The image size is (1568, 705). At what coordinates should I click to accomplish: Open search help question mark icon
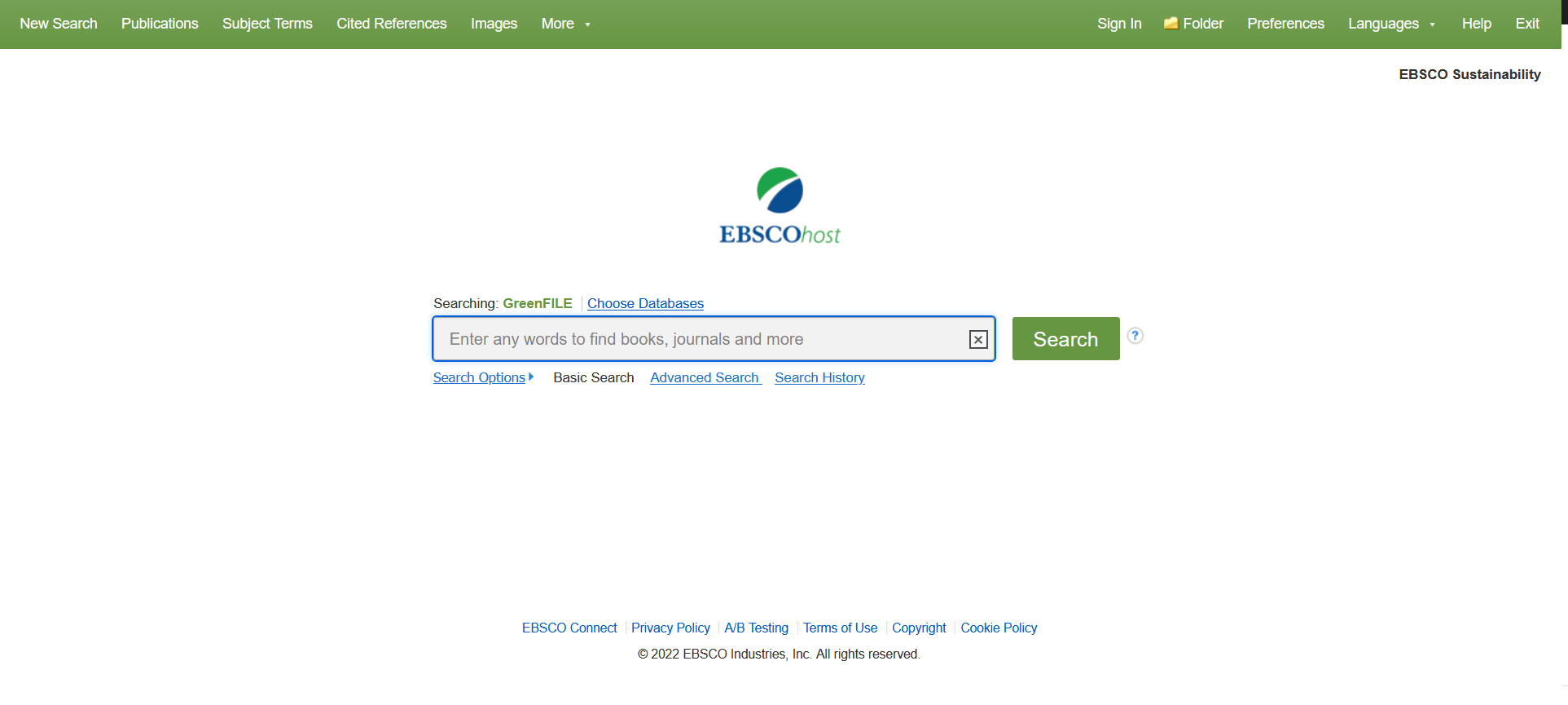(1135, 336)
